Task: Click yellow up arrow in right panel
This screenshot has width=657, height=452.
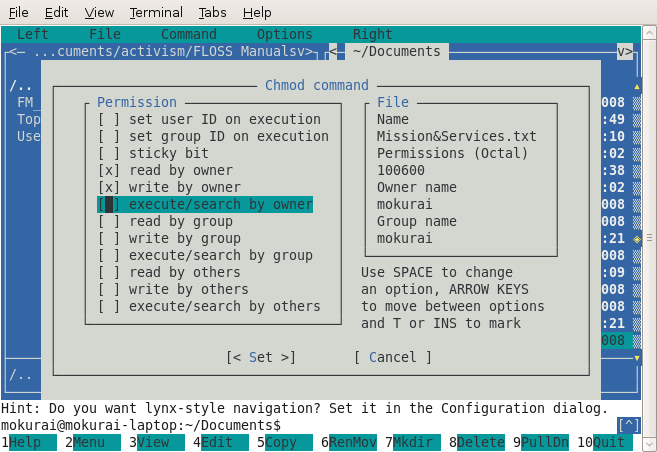Action: point(637,87)
